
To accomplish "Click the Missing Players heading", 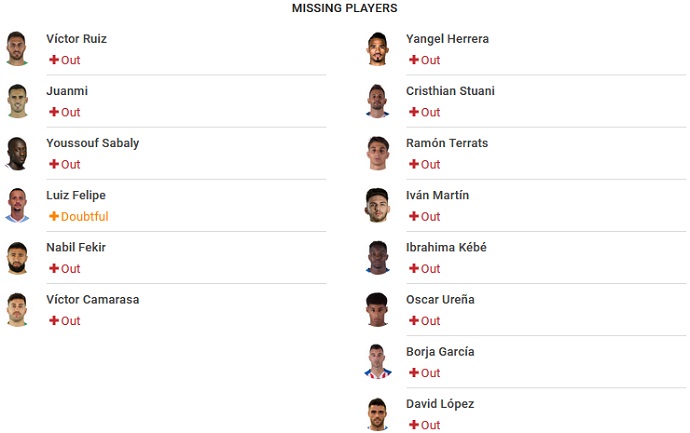I will [344, 8].
